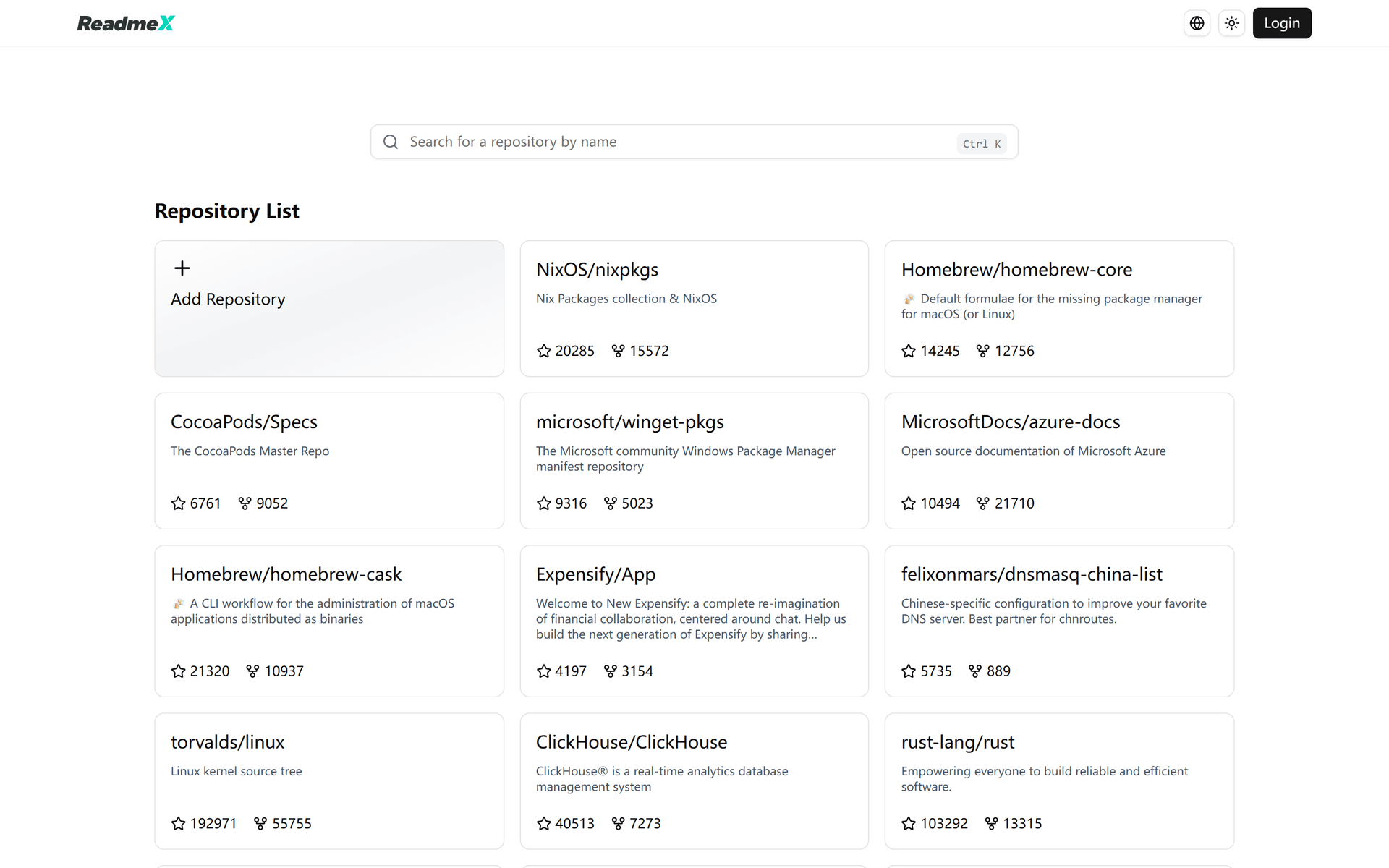This screenshot has width=1389, height=868.
Task: Click the fork icon on Expensify/App
Action: 611,671
